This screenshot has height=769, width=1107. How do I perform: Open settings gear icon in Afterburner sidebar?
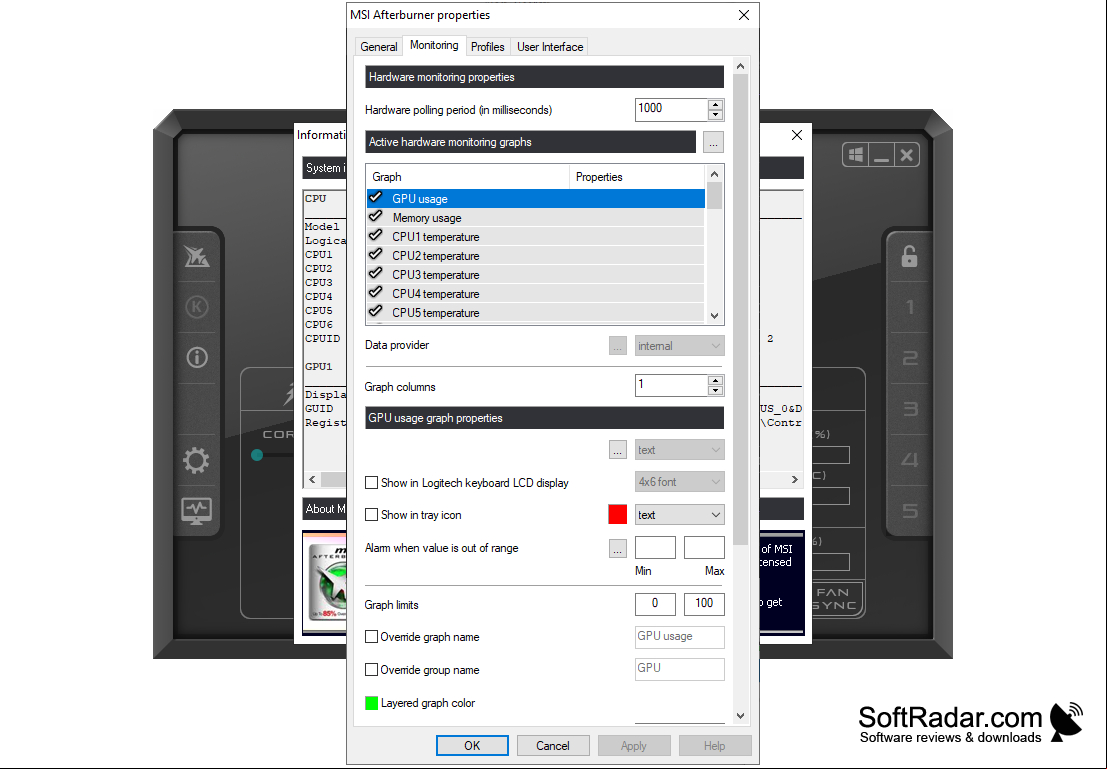click(x=196, y=460)
